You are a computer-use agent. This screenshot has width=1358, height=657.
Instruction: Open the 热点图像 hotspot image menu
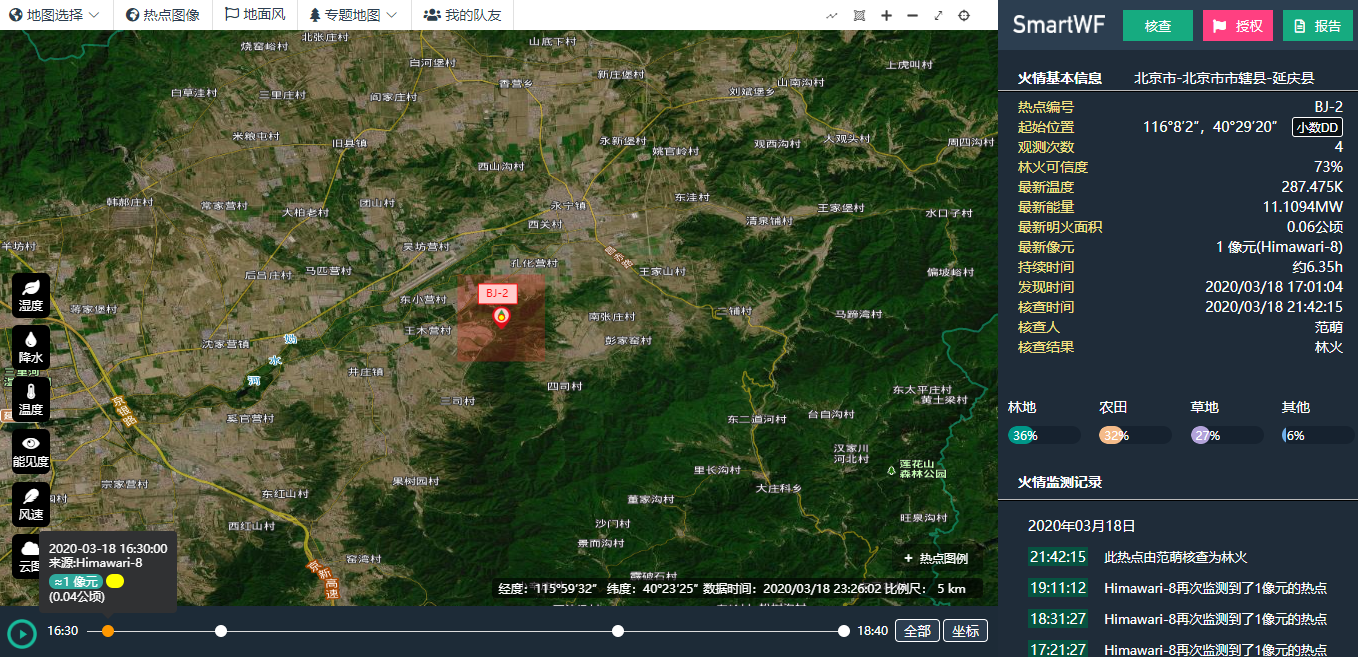tap(163, 15)
